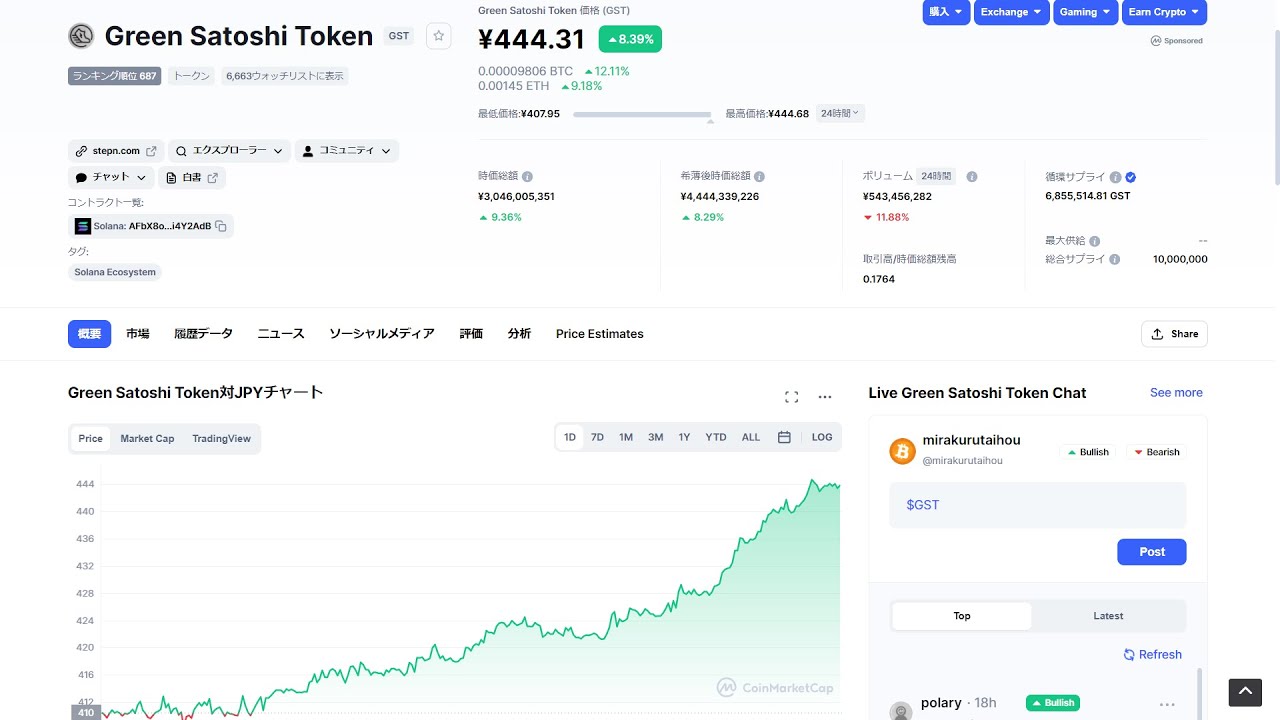1280x720 pixels.
Task: Open polary post options menu
Action: 1166,703
